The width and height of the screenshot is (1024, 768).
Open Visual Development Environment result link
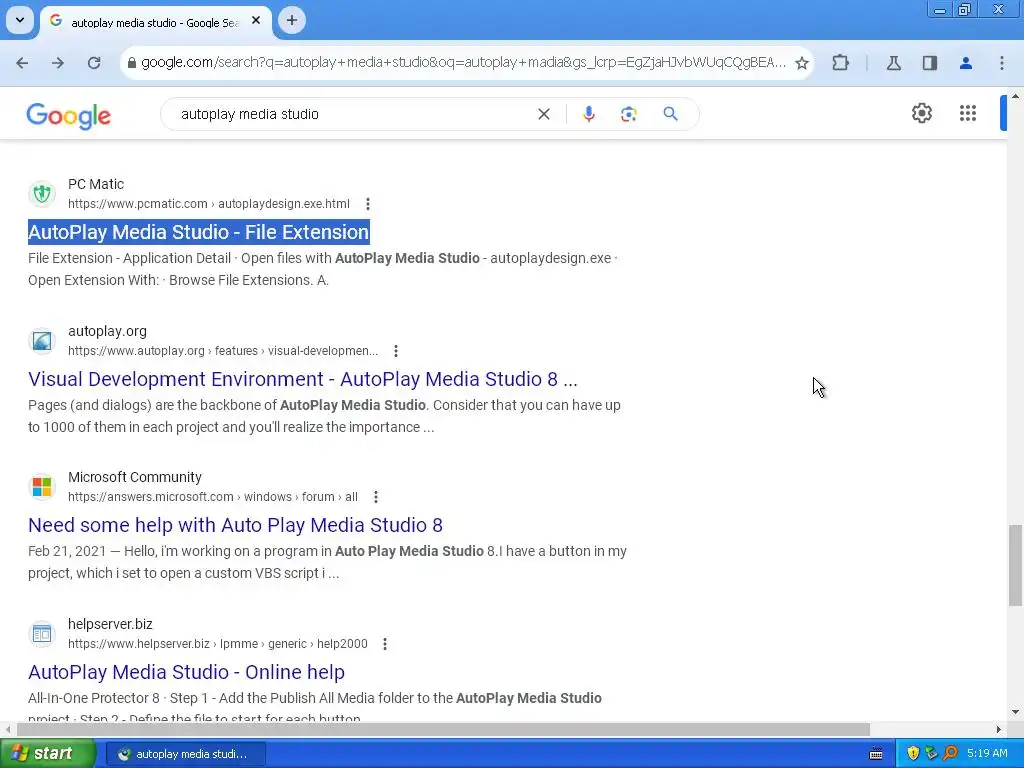tap(302, 379)
